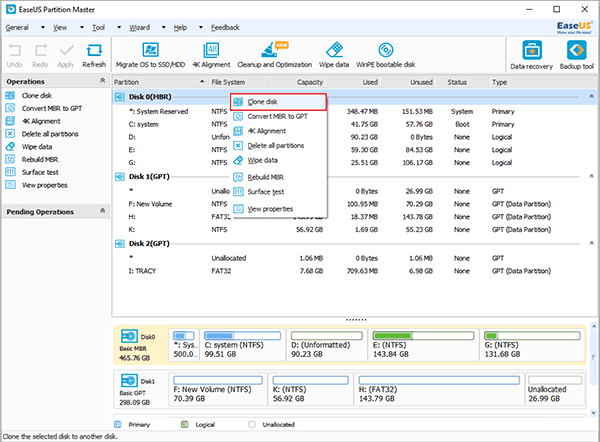Select C: system (NTFS) block in disk map
This screenshot has width=600, height=442.
point(243,345)
